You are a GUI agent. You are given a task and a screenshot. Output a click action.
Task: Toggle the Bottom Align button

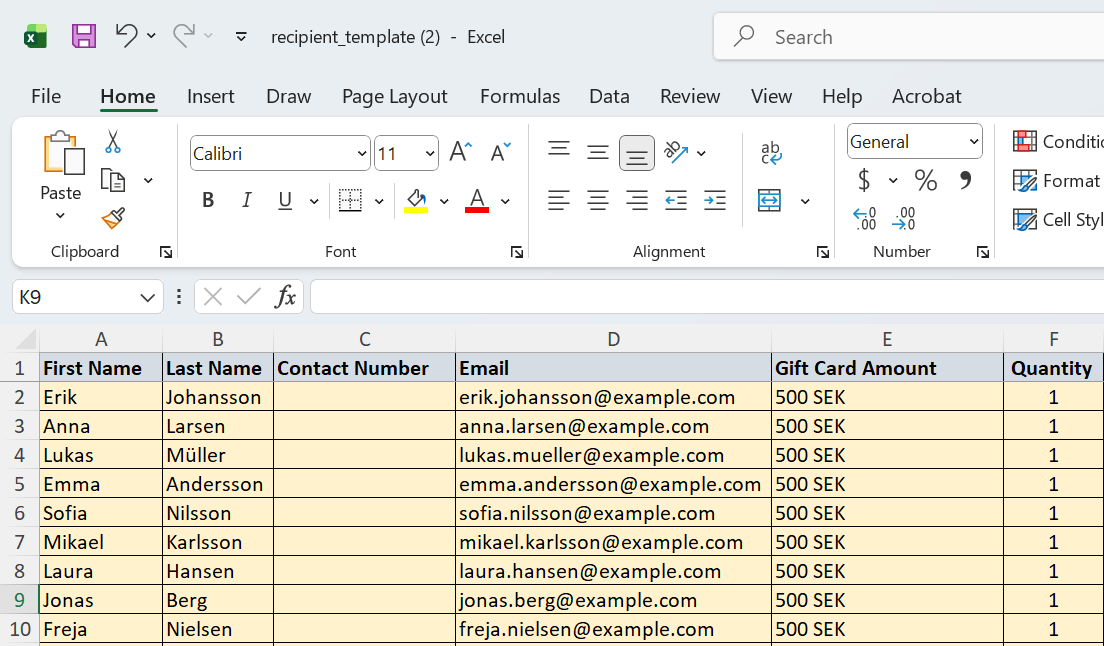click(x=637, y=153)
